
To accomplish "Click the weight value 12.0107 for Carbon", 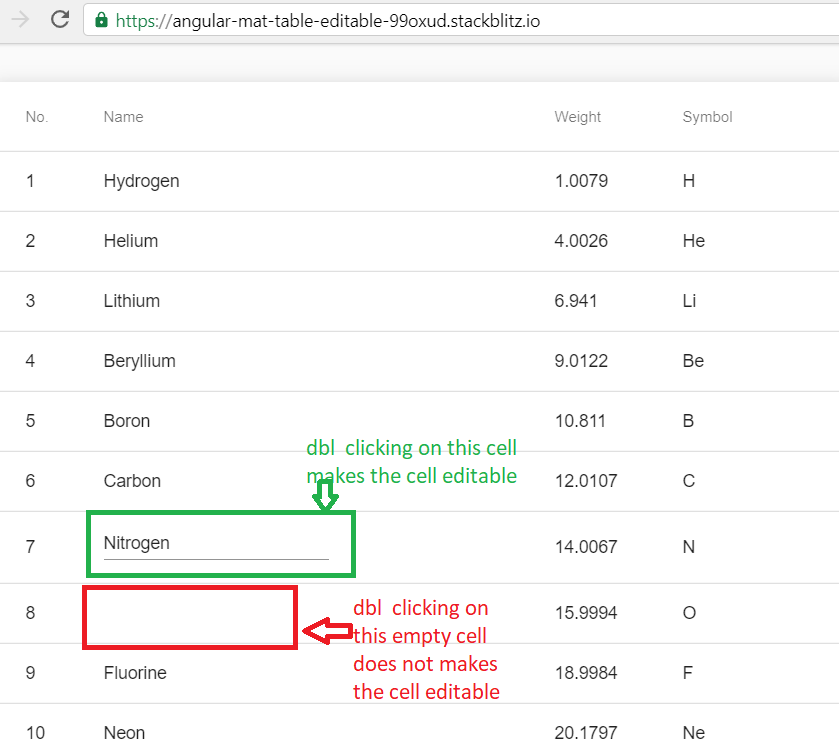I will coord(585,481).
